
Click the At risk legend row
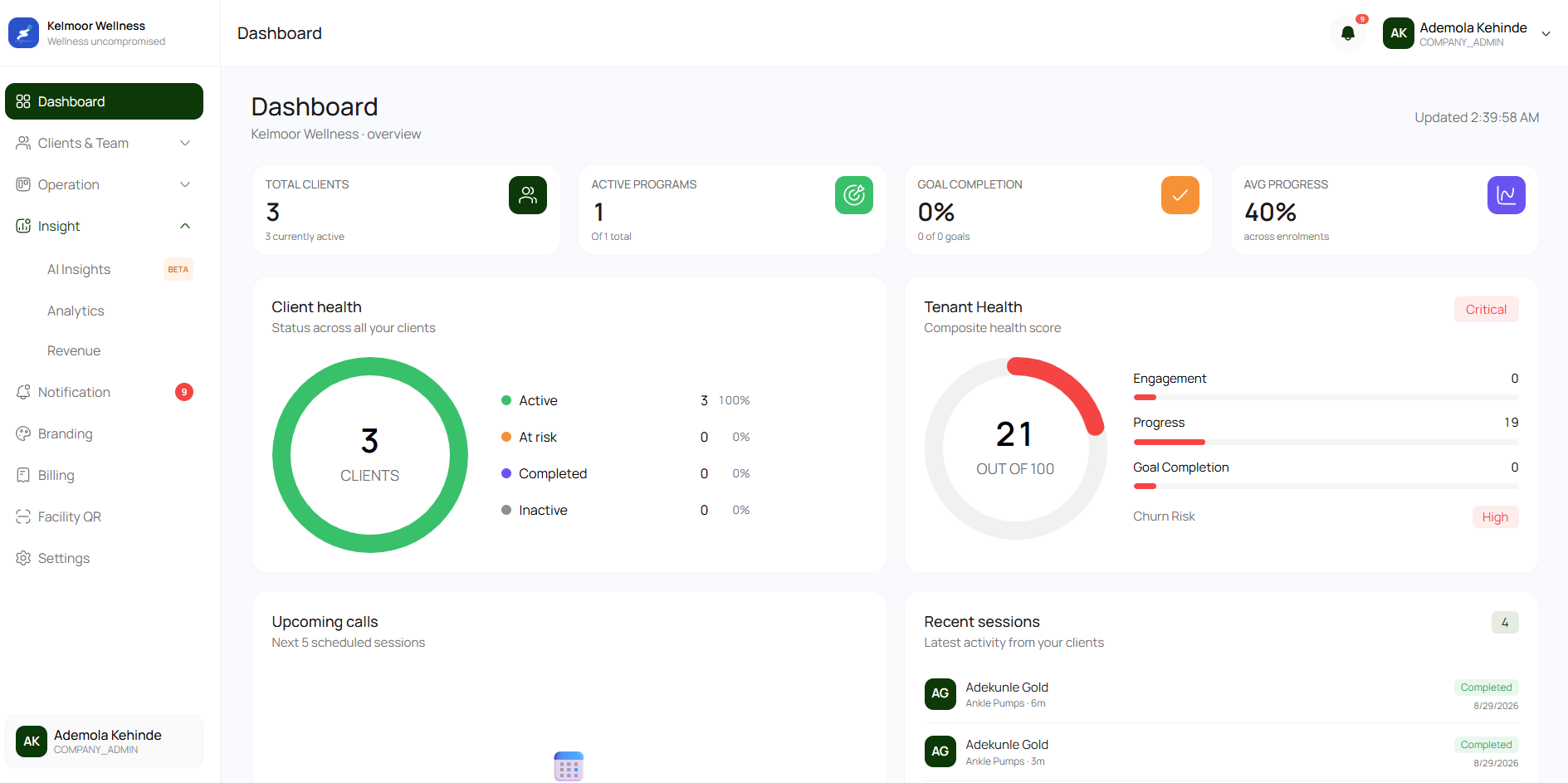click(626, 437)
